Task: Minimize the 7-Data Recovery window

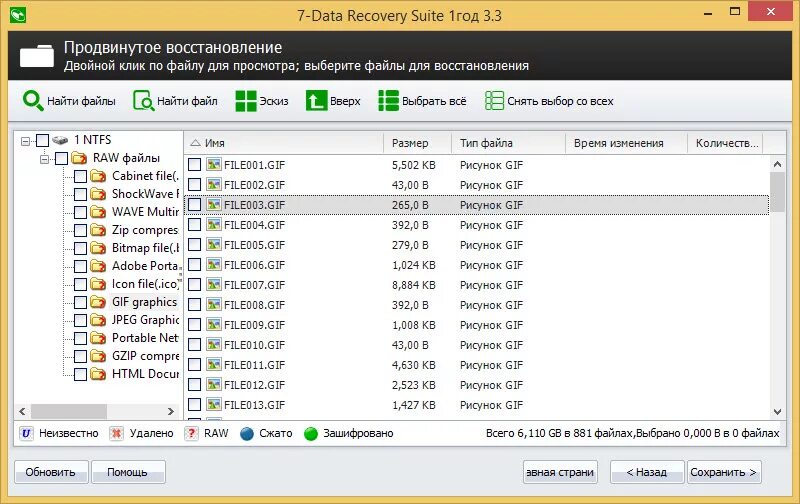Action: [708, 13]
